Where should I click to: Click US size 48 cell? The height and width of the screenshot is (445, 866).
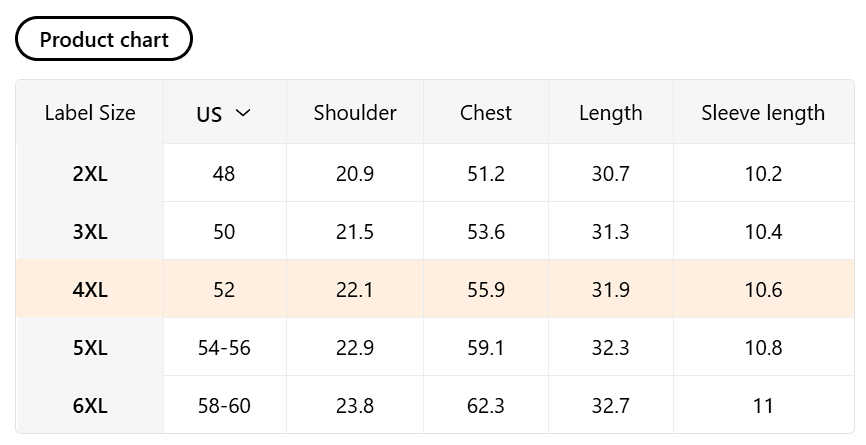[224, 174]
